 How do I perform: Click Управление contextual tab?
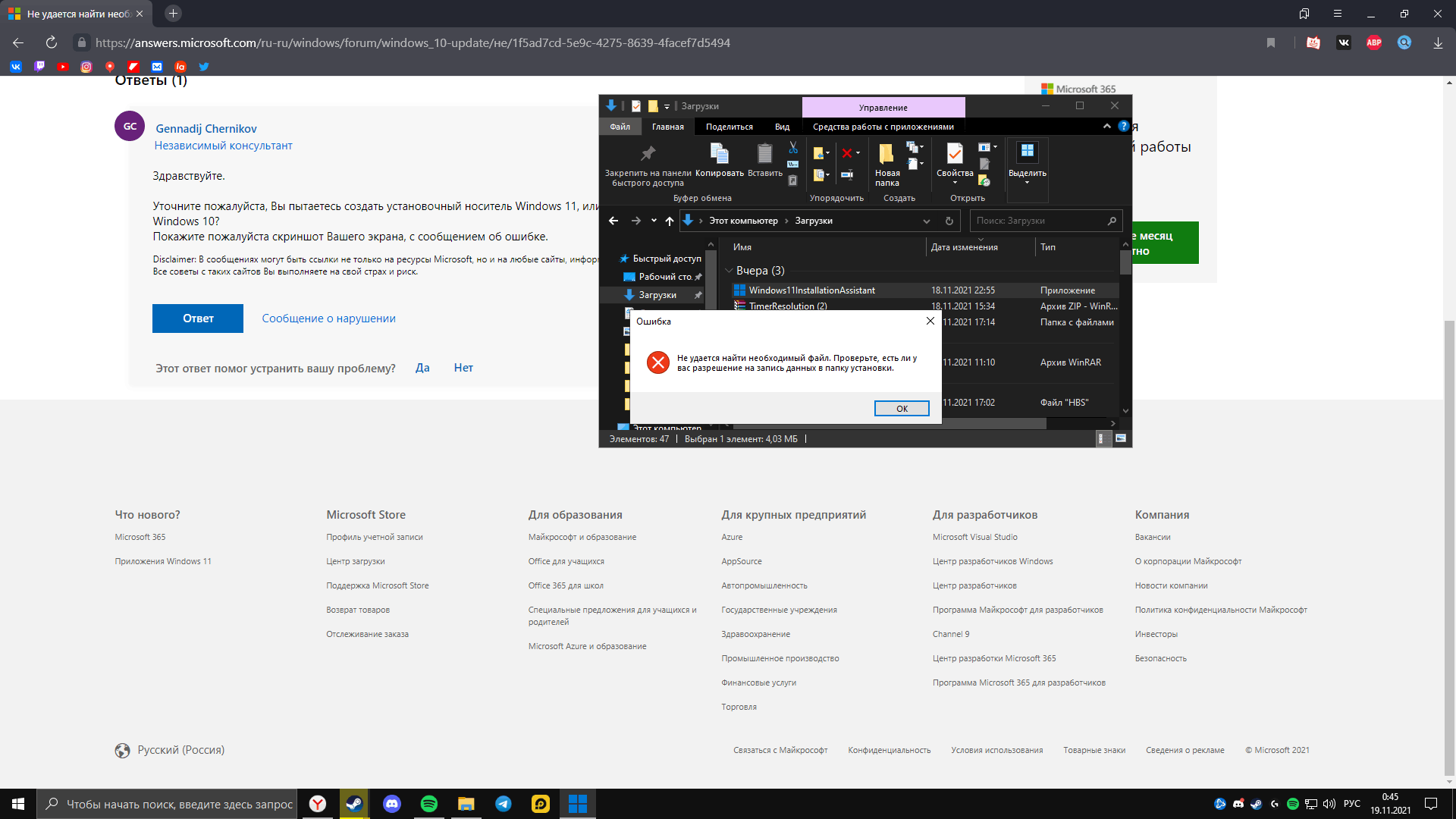[883, 107]
